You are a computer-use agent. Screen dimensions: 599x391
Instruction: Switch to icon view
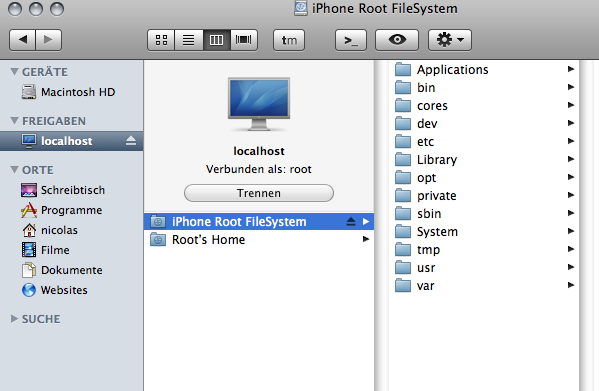click(x=161, y=40)
